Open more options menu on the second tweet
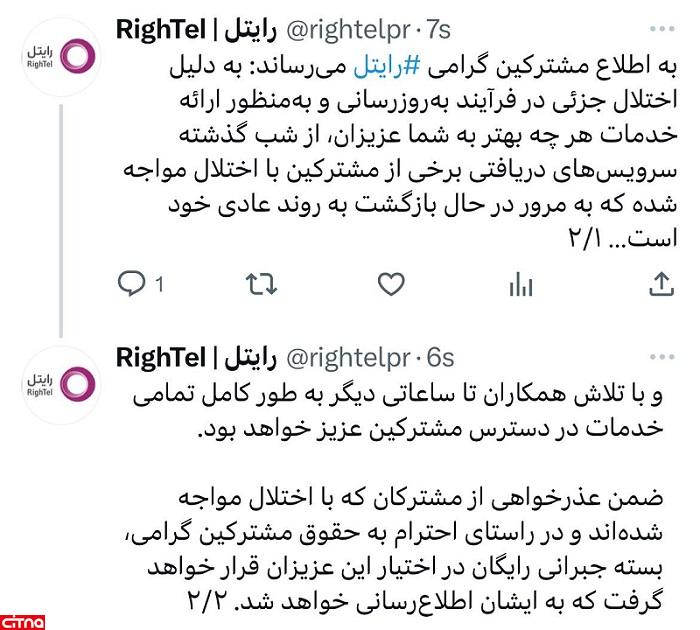This screenshot has height=630, width=700. click(x=662, y=357)
